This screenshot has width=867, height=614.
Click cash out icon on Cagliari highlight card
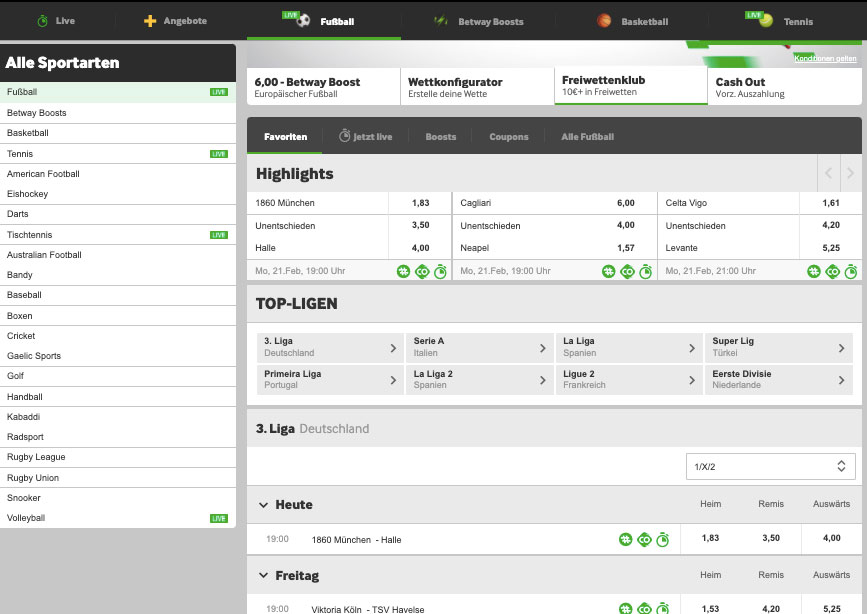(x=627, y=272)
